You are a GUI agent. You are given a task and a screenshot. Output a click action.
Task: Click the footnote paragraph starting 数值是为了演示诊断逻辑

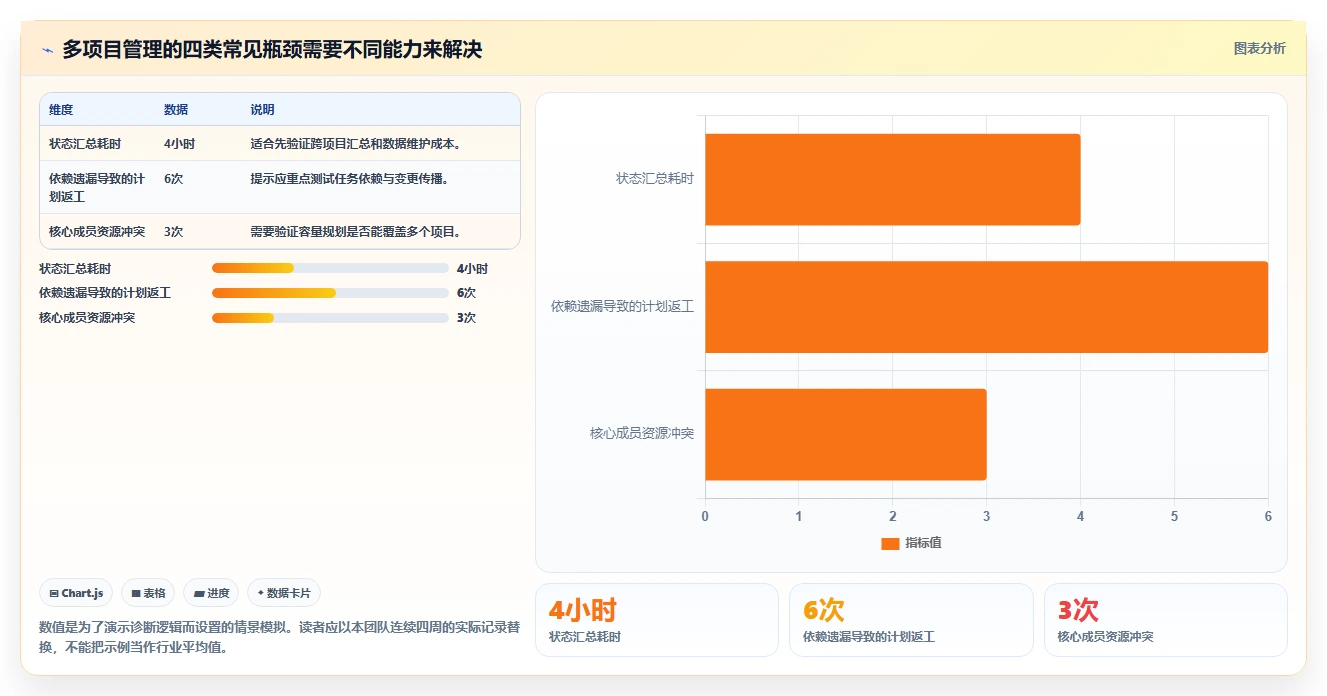pyautogui.click(x=279, y=637)
